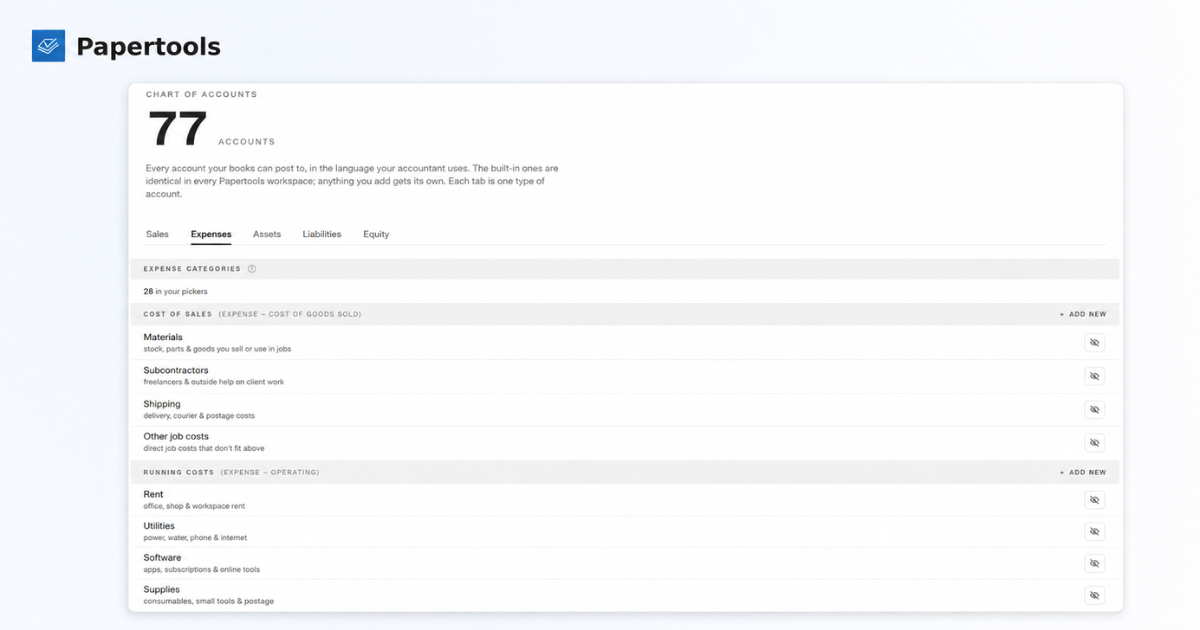
Task: Select the Utilities account name
Action: [159, 526]
